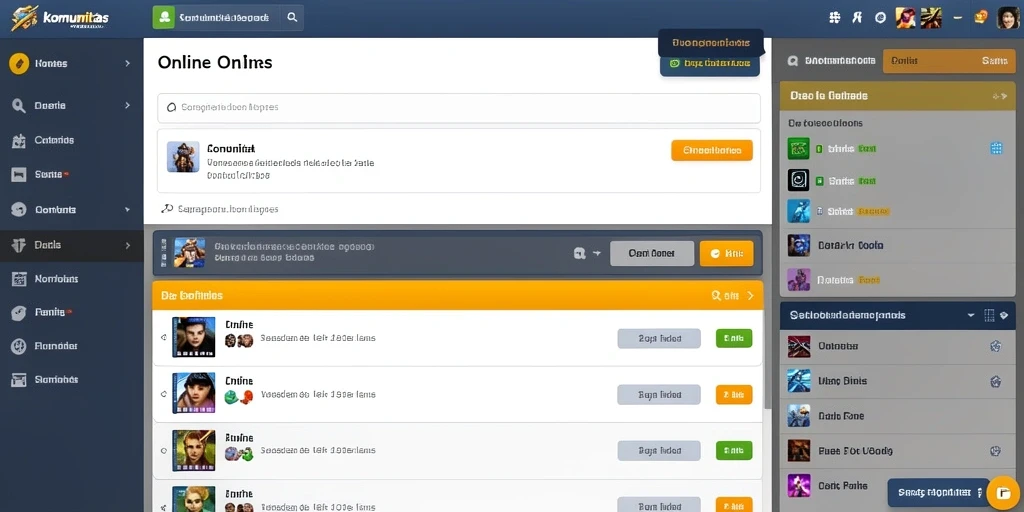The width and height of the screenshot is (1024, 512).
Task: Click the top header search input field
Action: 227,18
